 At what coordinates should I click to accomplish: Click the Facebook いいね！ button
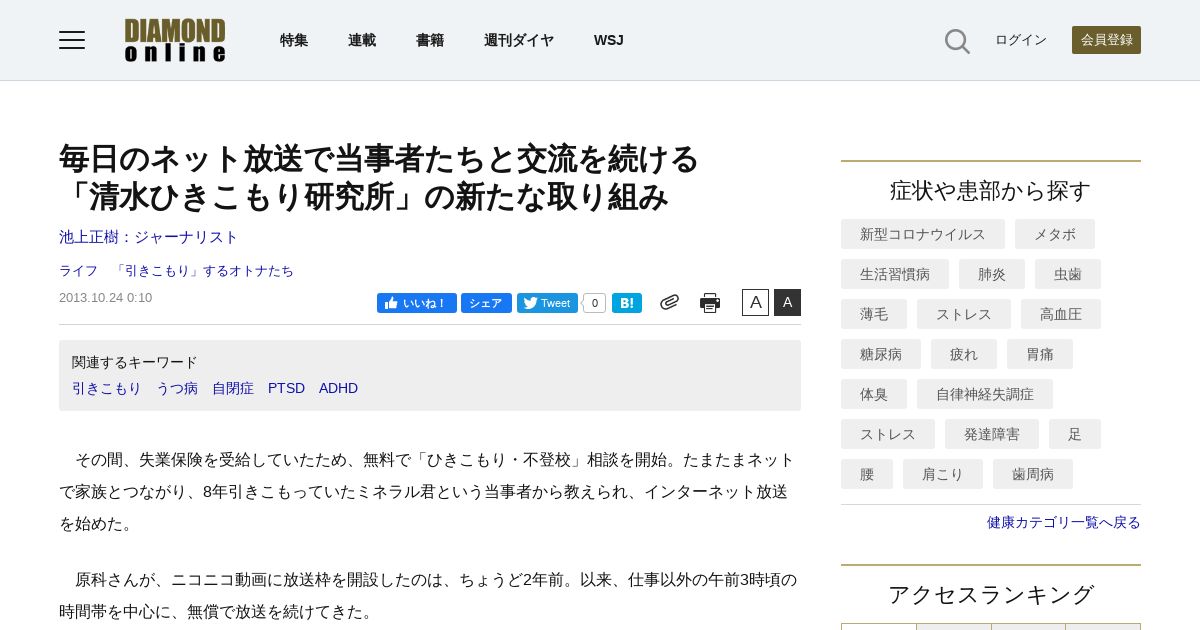point(417,303)
